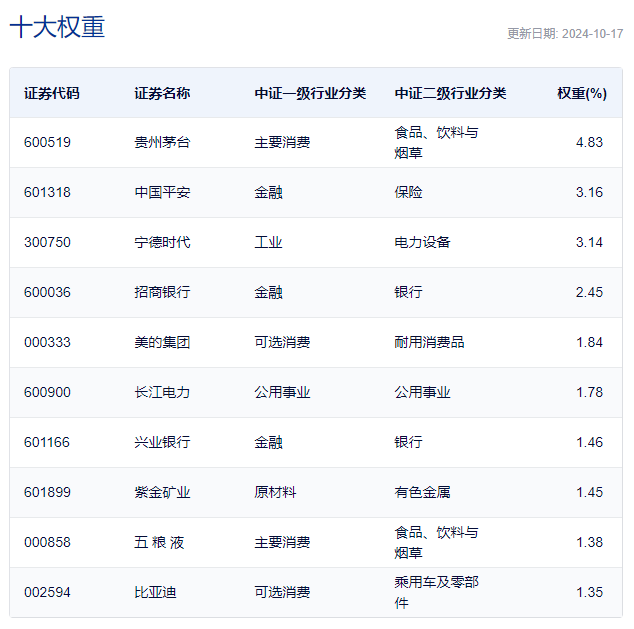
Task: Select the 证券代码 column header
Action: (52, 93)
